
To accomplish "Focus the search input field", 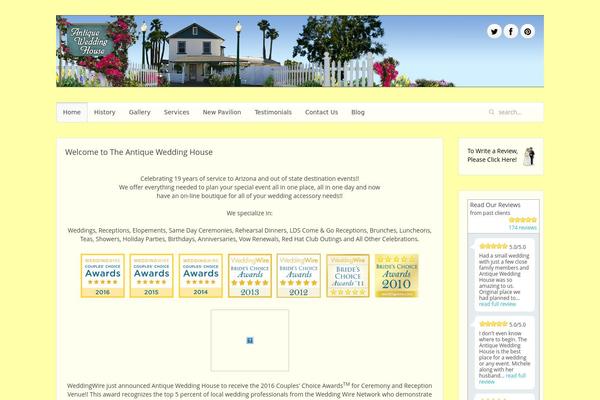I will click(515, 112).
